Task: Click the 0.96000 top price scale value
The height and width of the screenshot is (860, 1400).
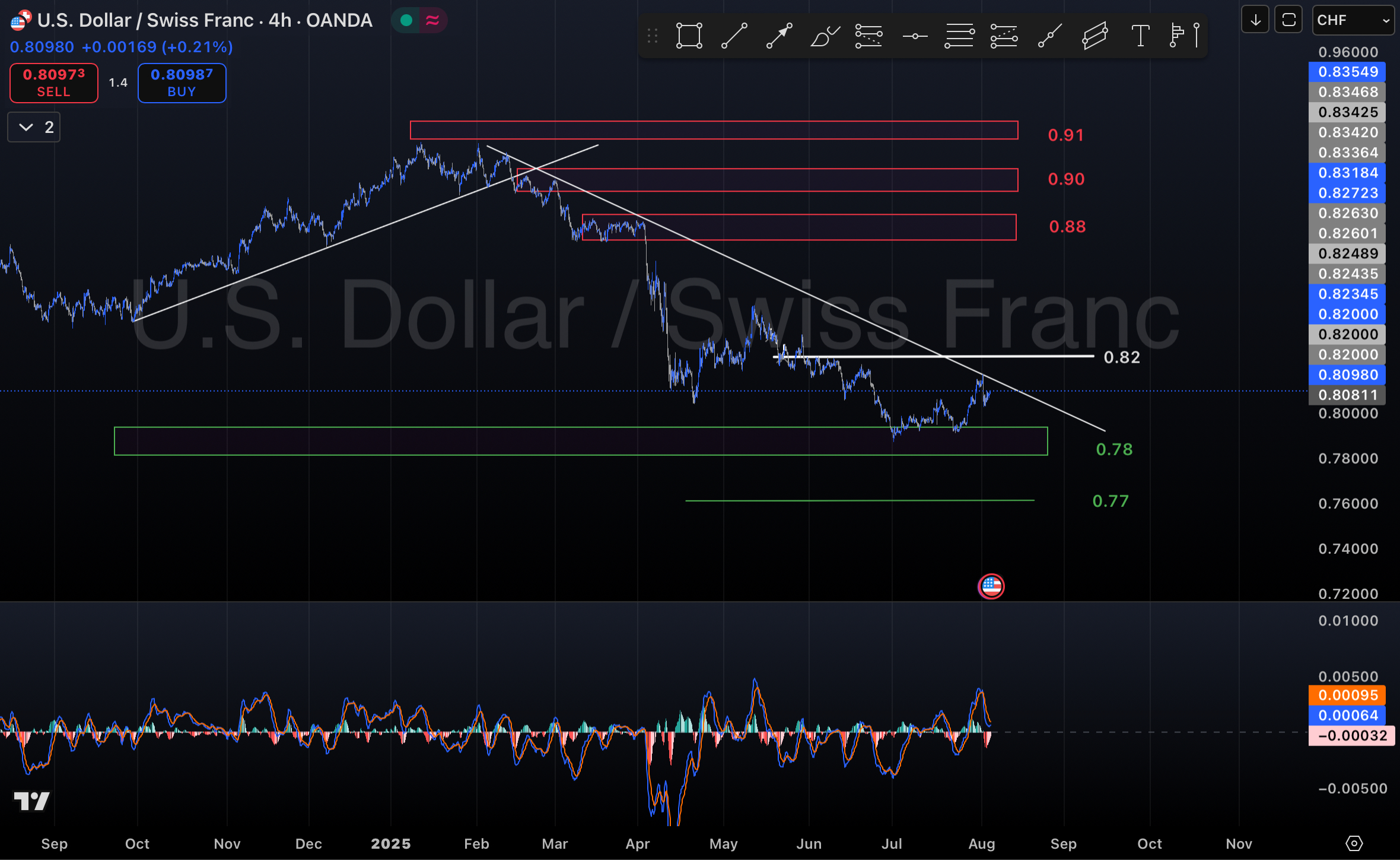Action: [x=1348, y=52]
